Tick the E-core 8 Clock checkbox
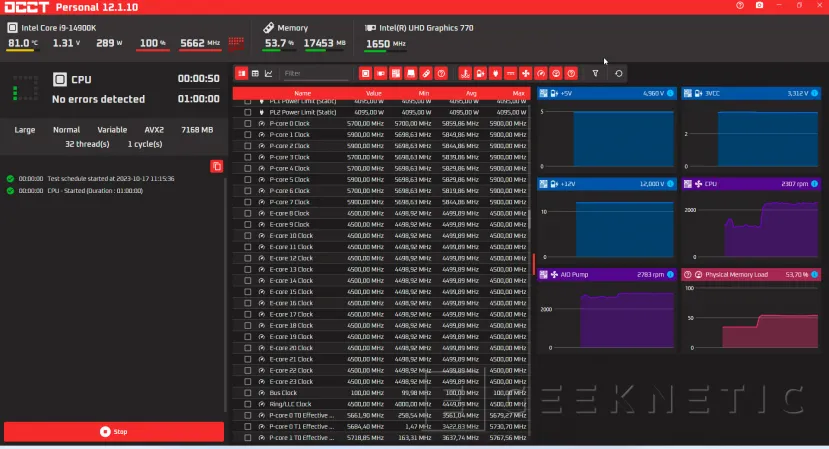The height and width of the screenshot is (449, 829). tap(247, 214)
